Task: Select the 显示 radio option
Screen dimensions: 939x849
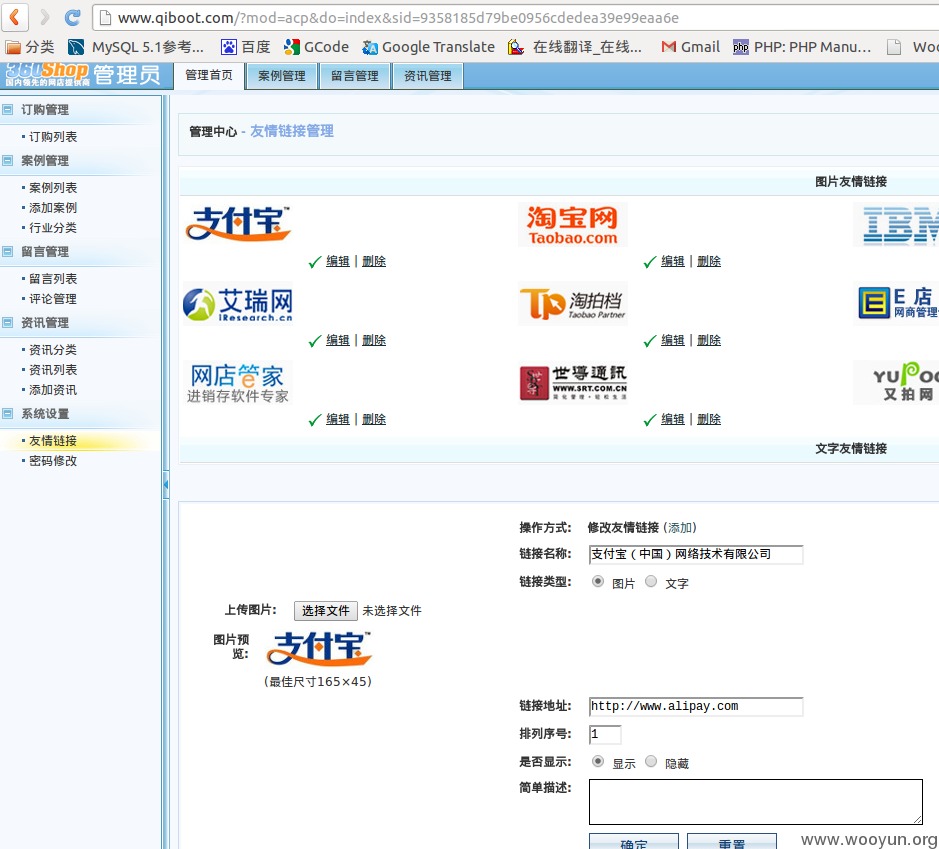Action: pyautogui.click(x=598, y=762)
